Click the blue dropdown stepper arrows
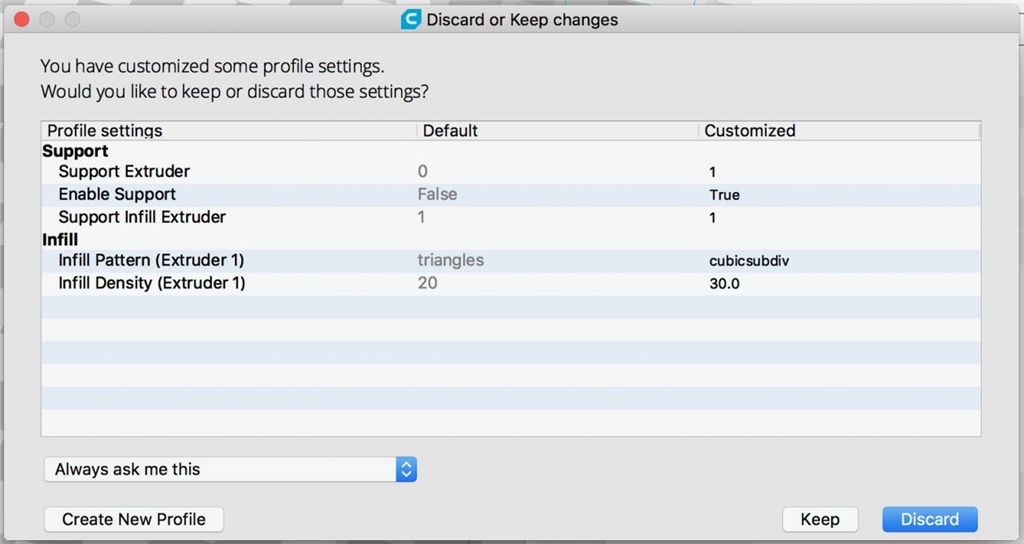 tap(406, 470)
